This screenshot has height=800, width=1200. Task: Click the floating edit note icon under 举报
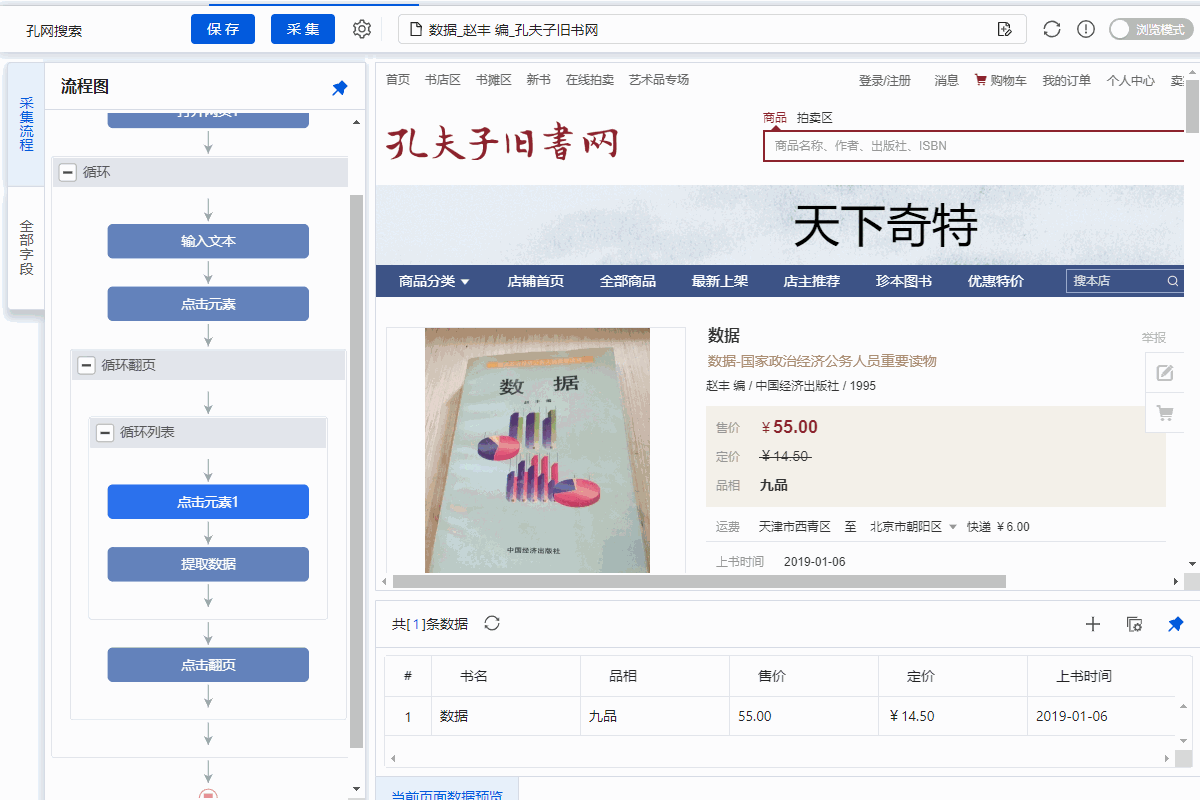pyautogui.click(x=1165, y=373)
